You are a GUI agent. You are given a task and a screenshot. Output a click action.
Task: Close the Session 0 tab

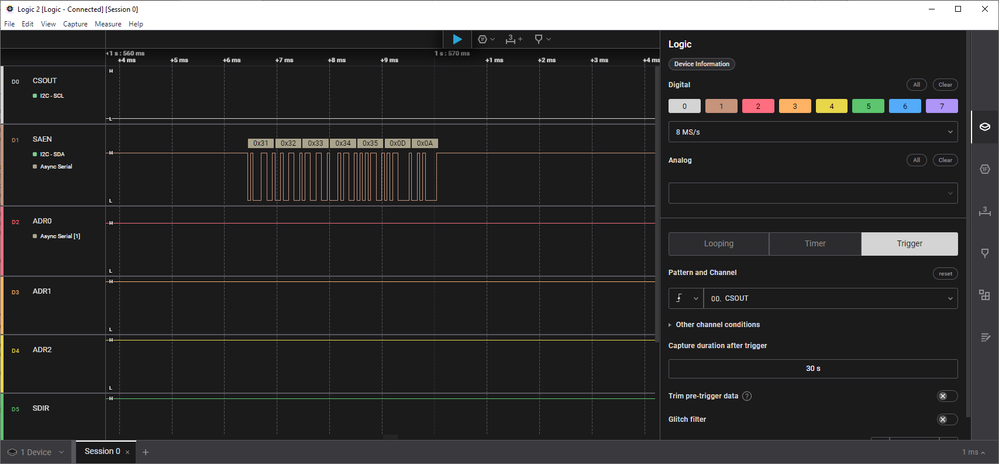point(127,452)
